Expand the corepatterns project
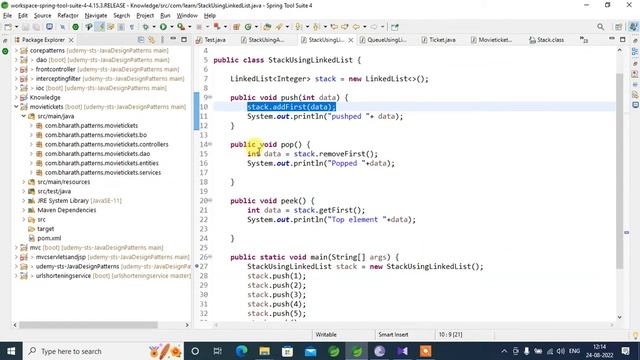The height and width of the screenshot is (360, 640). [x=16, y=51]
